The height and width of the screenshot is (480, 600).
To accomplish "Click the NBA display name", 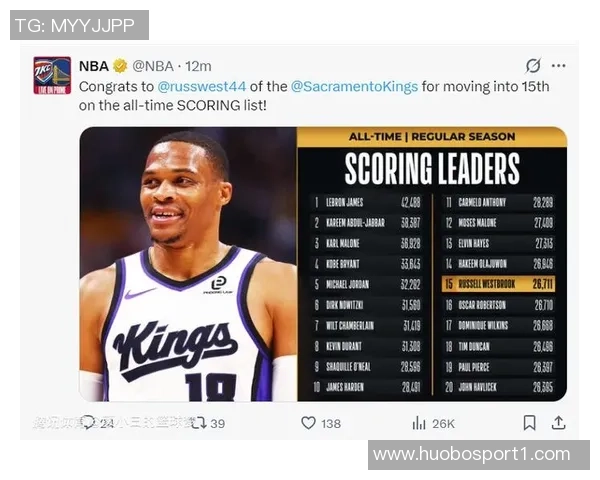I will [93, 66].
